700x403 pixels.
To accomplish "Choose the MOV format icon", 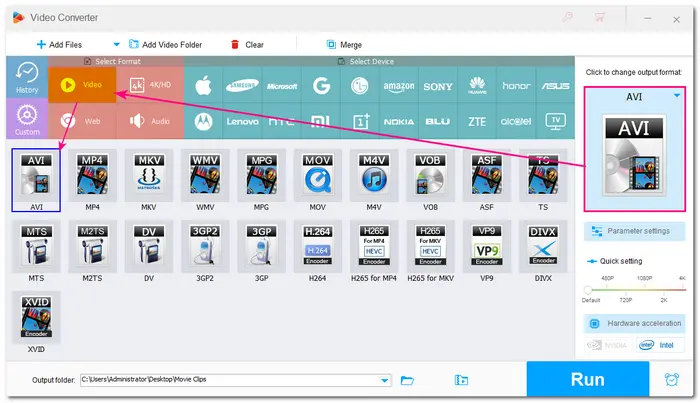I will (x=317, y=175).
